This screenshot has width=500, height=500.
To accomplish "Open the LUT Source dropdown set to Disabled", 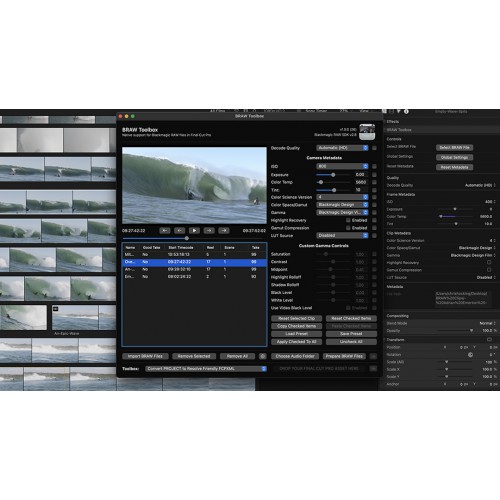I will [342, 236].
